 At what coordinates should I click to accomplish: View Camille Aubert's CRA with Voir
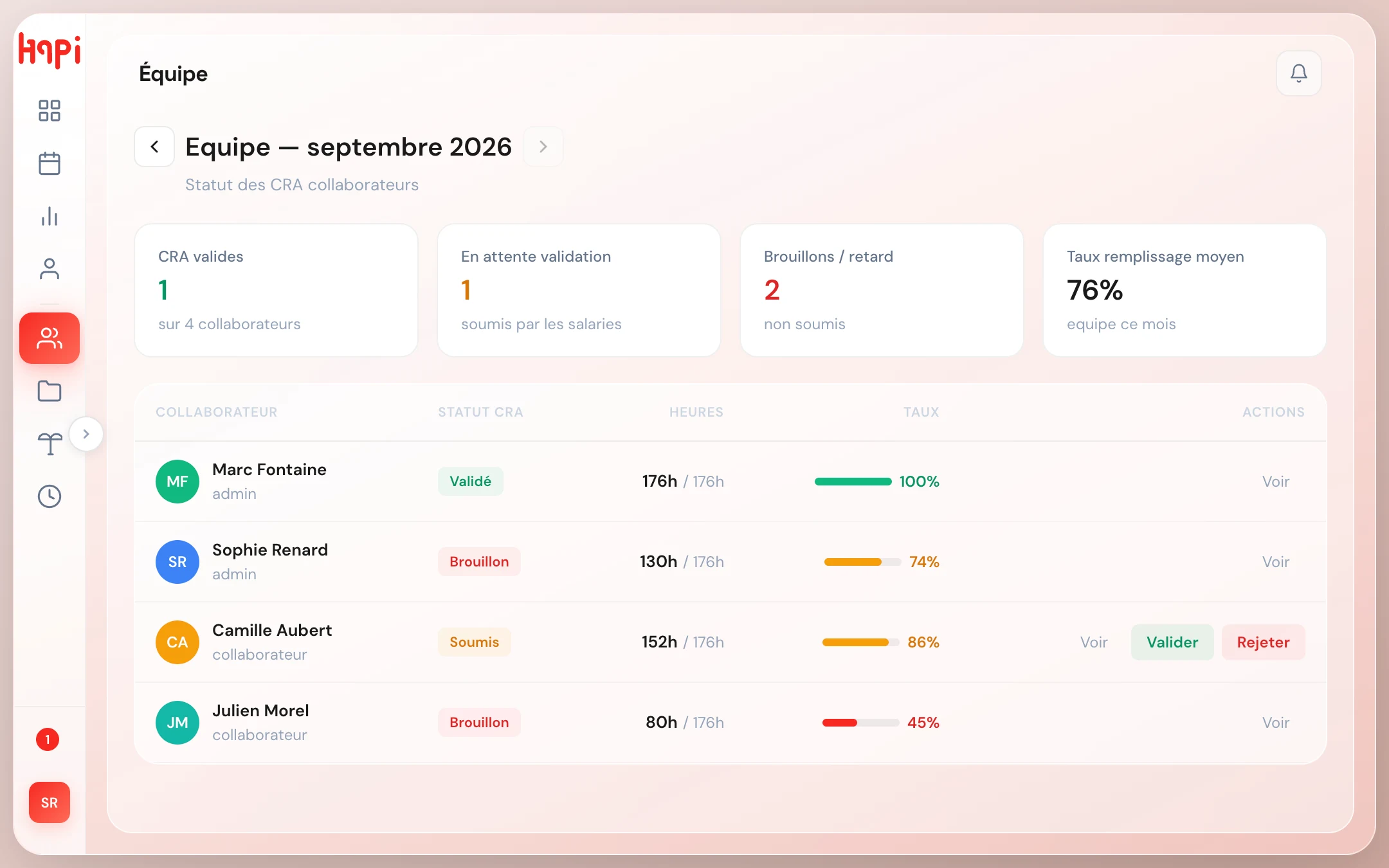(1094, 642)
